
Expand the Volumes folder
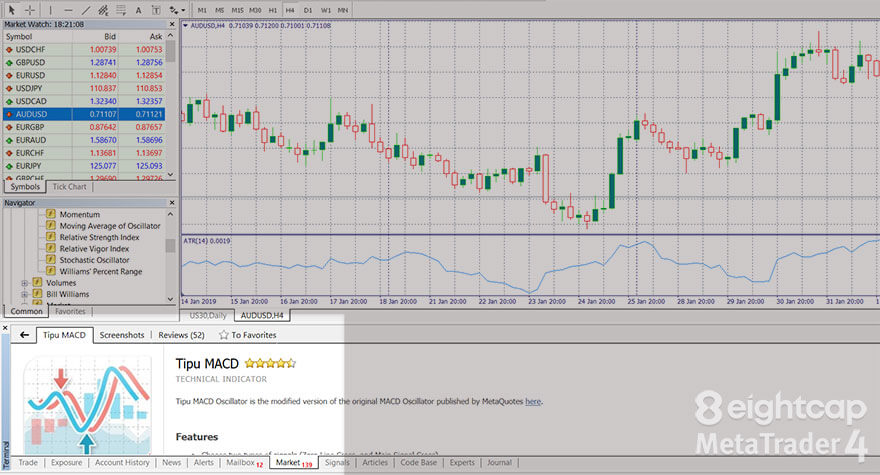[24, 283]
